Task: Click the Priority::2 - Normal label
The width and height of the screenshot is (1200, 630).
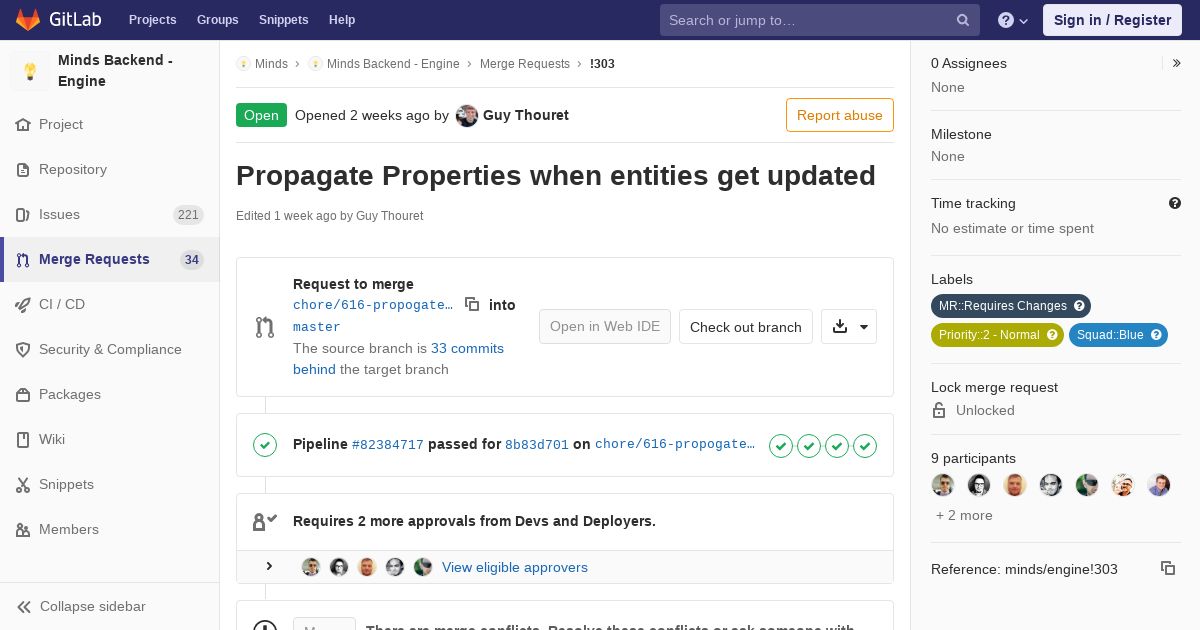Action: (x=997, y=335)
